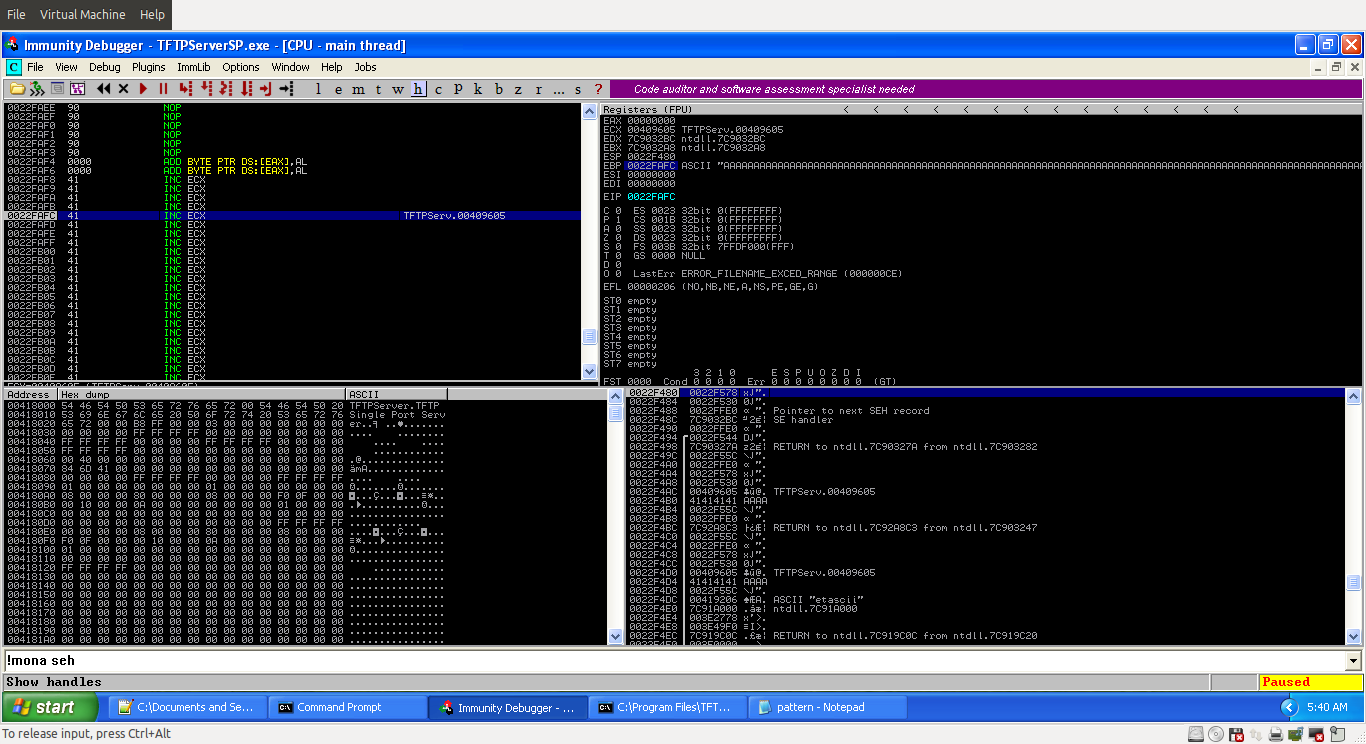Show memory map with 'm' icon
This screenshot has height=744, width=1366.
point(358,89)
